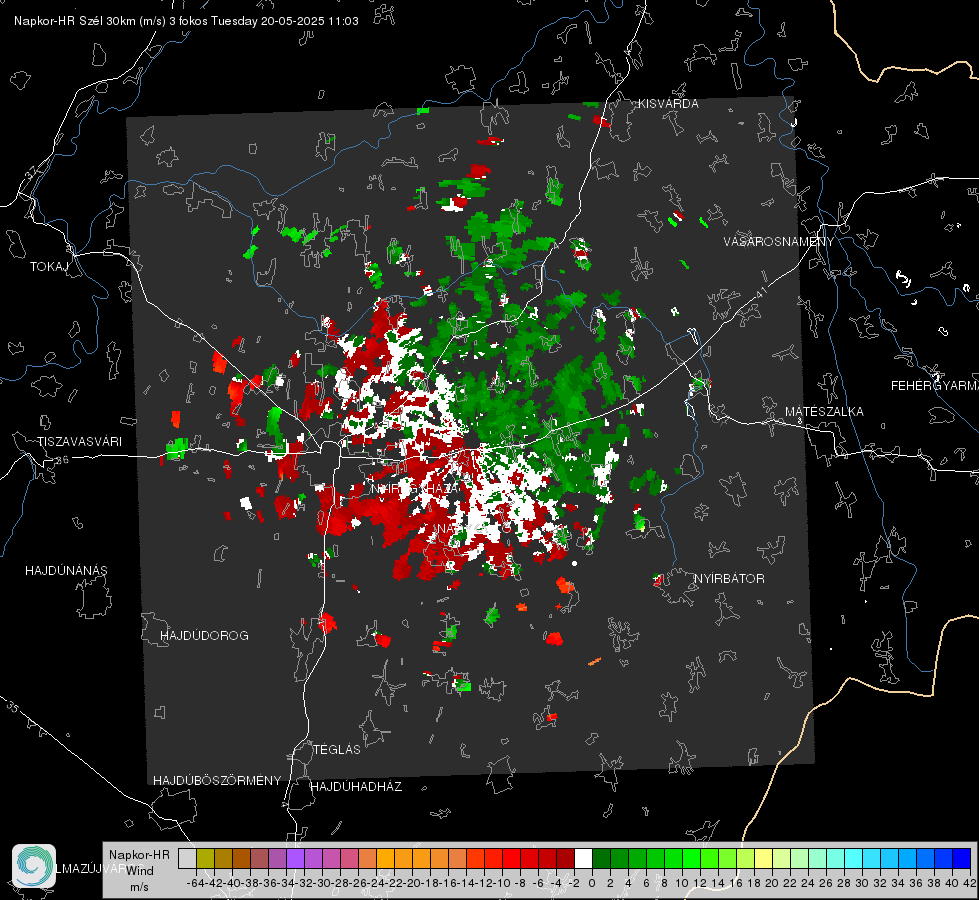This screenshot has height=900, width=979.
Task: Select the HAJDÚNÁNÁS label
Action: click(66, 571)
